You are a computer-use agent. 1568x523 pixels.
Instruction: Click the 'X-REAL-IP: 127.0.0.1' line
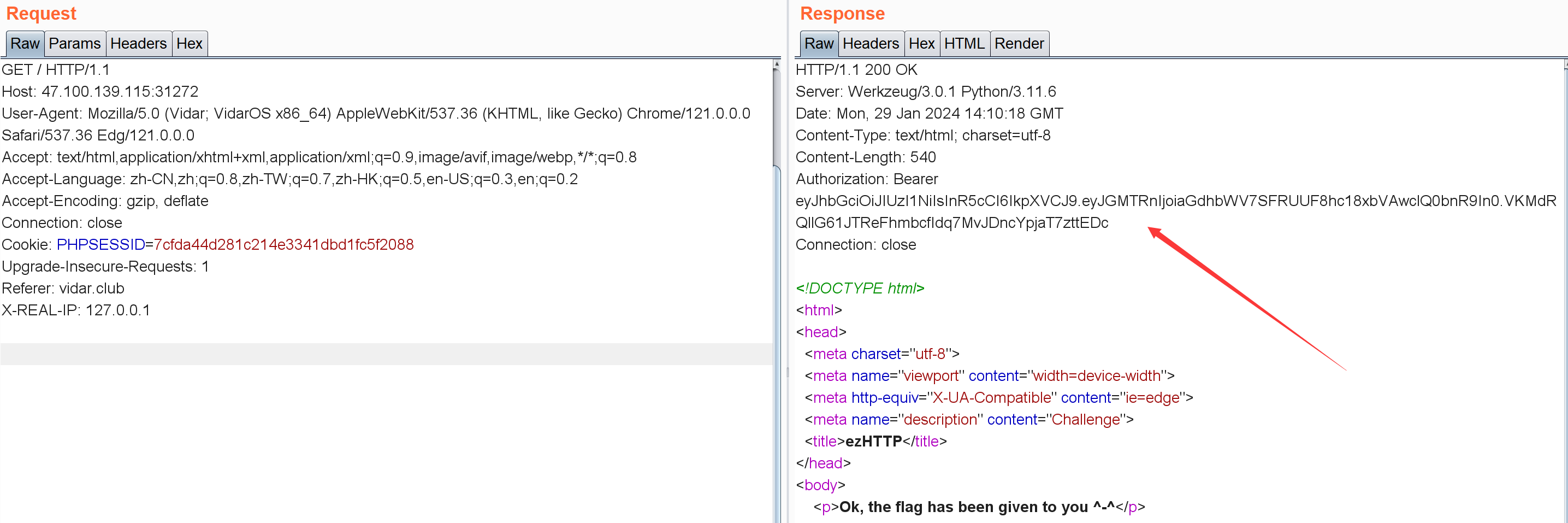76,311
